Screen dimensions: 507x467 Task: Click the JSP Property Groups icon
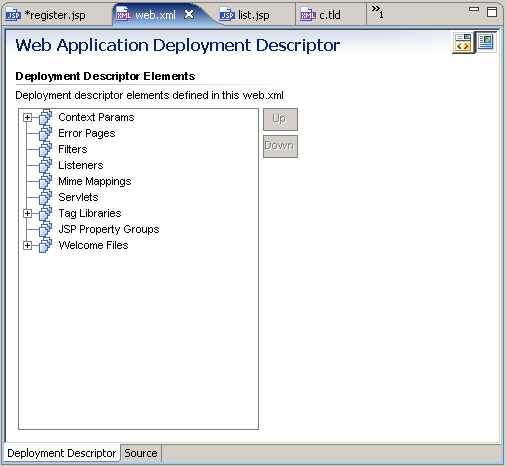45,229
